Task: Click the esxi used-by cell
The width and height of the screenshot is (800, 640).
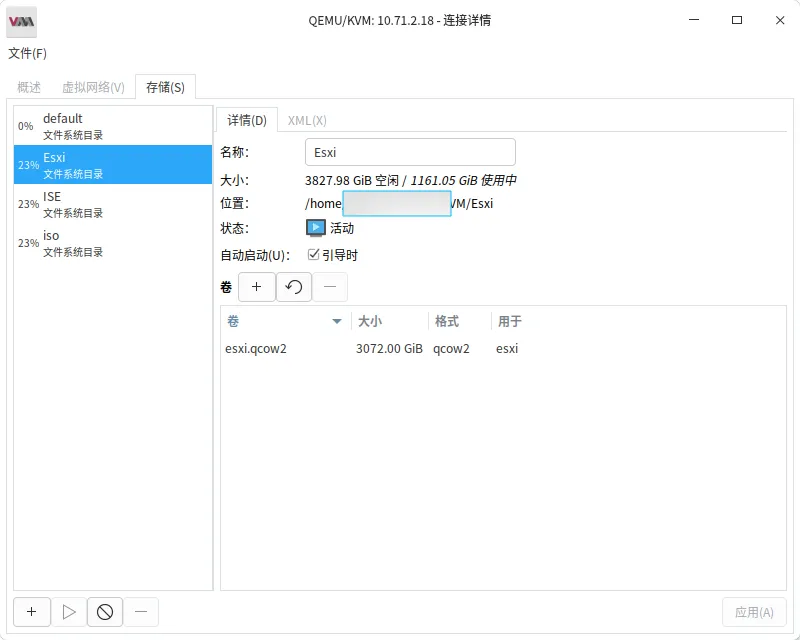Action: click(507, 349)
